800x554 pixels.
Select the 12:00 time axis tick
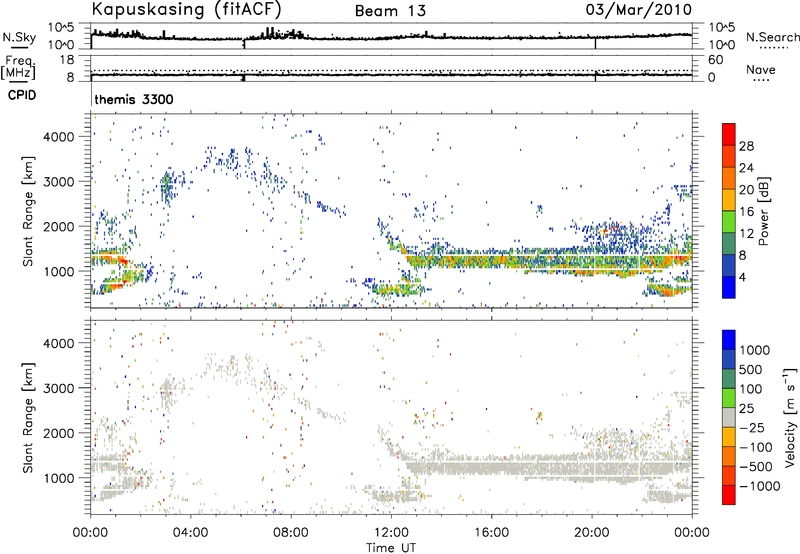391,533
